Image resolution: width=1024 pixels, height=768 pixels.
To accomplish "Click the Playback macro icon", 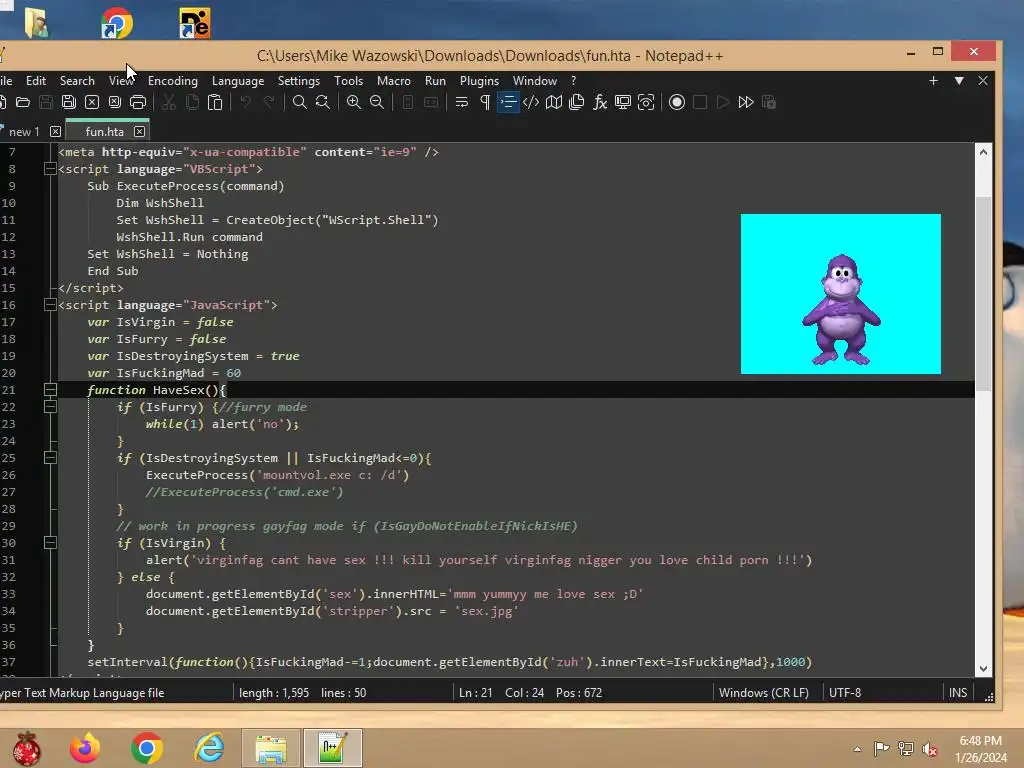I will 723,103.
